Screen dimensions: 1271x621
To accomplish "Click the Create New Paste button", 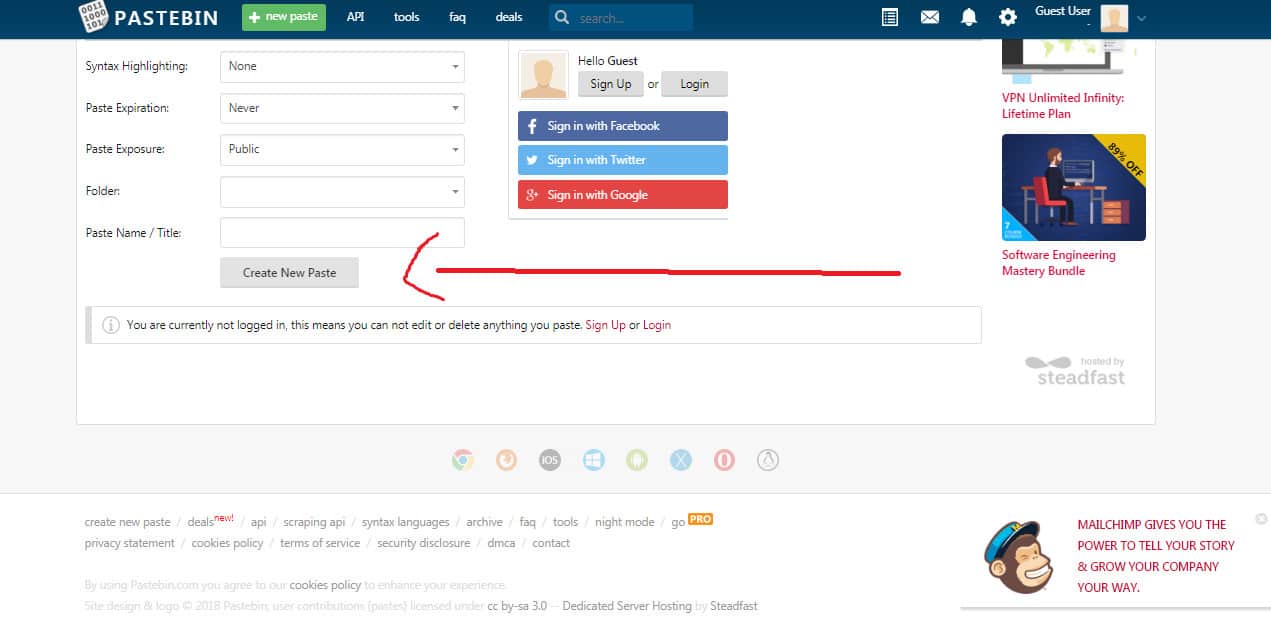I will [x=289, y=272].
